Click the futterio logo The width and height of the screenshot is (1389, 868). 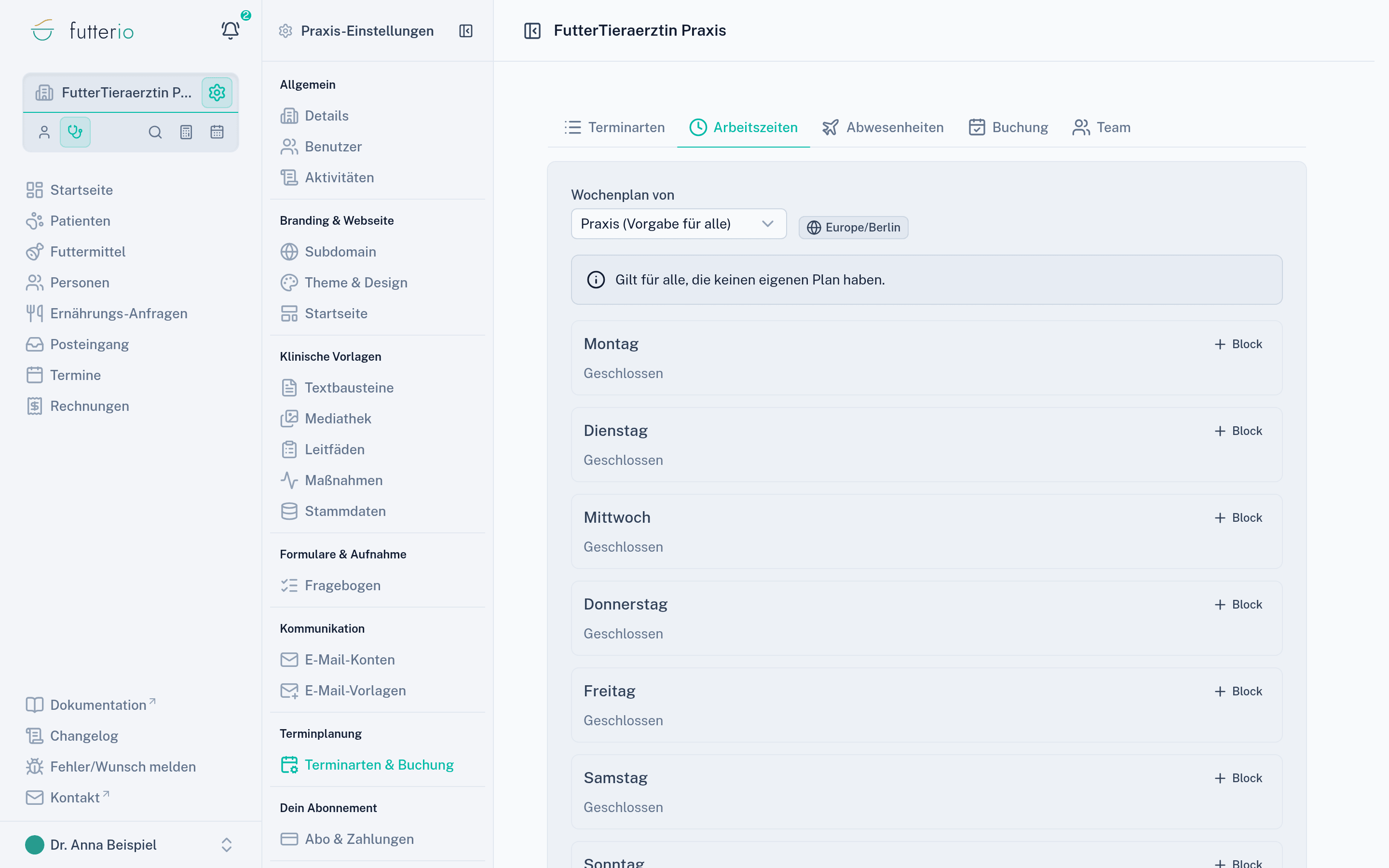(x=82, y=30)
